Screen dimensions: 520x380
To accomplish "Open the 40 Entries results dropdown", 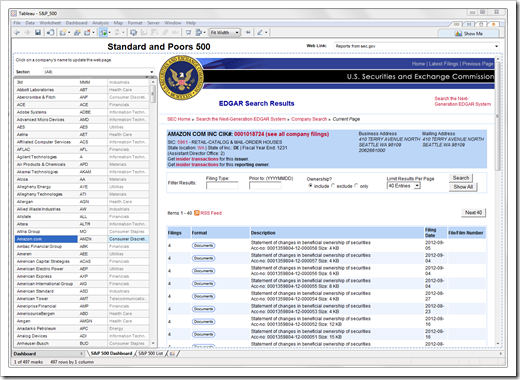I will [404, 186].
